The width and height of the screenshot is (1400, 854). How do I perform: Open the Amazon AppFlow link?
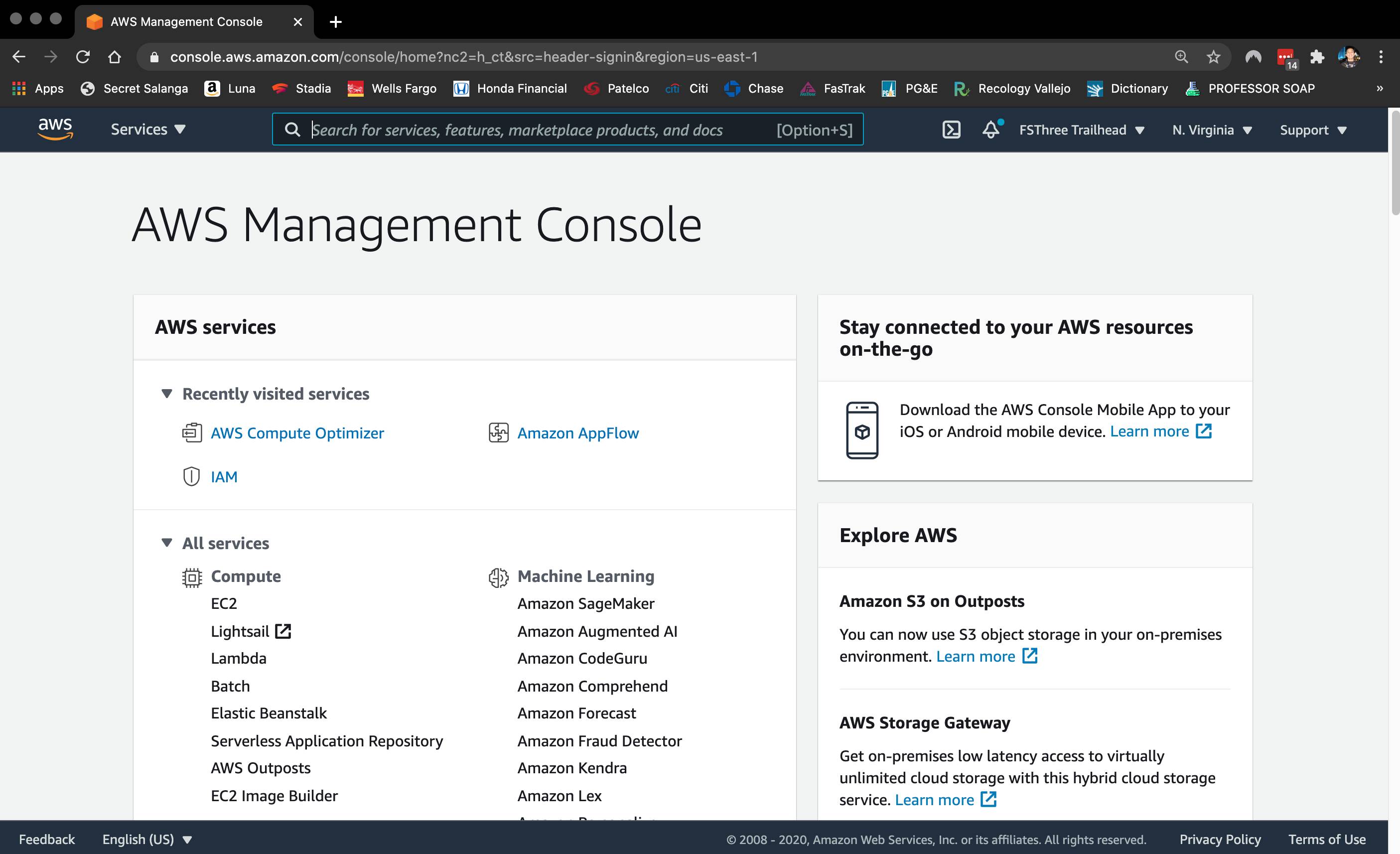pyautogui.click(x=578, y=433)
